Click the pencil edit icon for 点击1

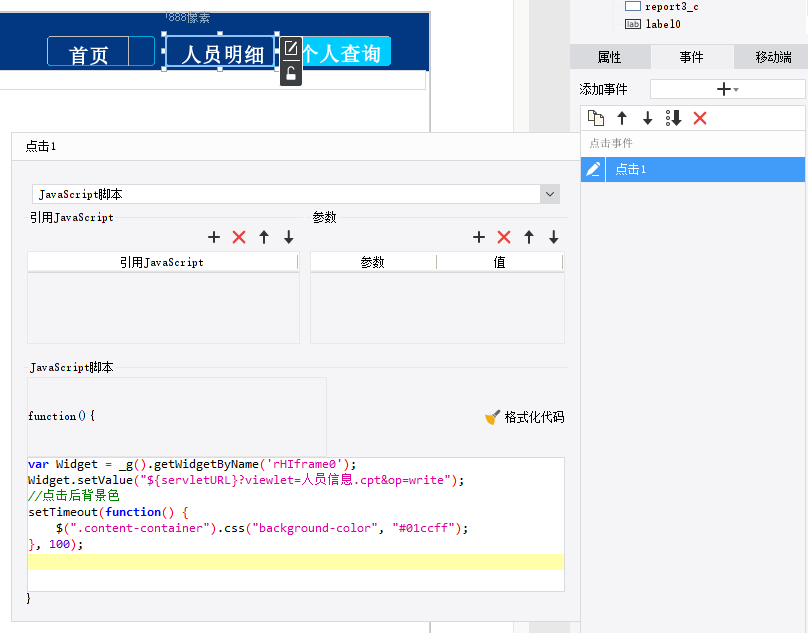click(593, 169)
